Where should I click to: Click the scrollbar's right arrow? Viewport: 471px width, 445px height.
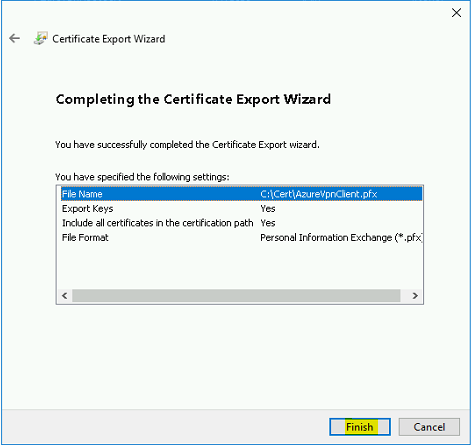[415, 296]
